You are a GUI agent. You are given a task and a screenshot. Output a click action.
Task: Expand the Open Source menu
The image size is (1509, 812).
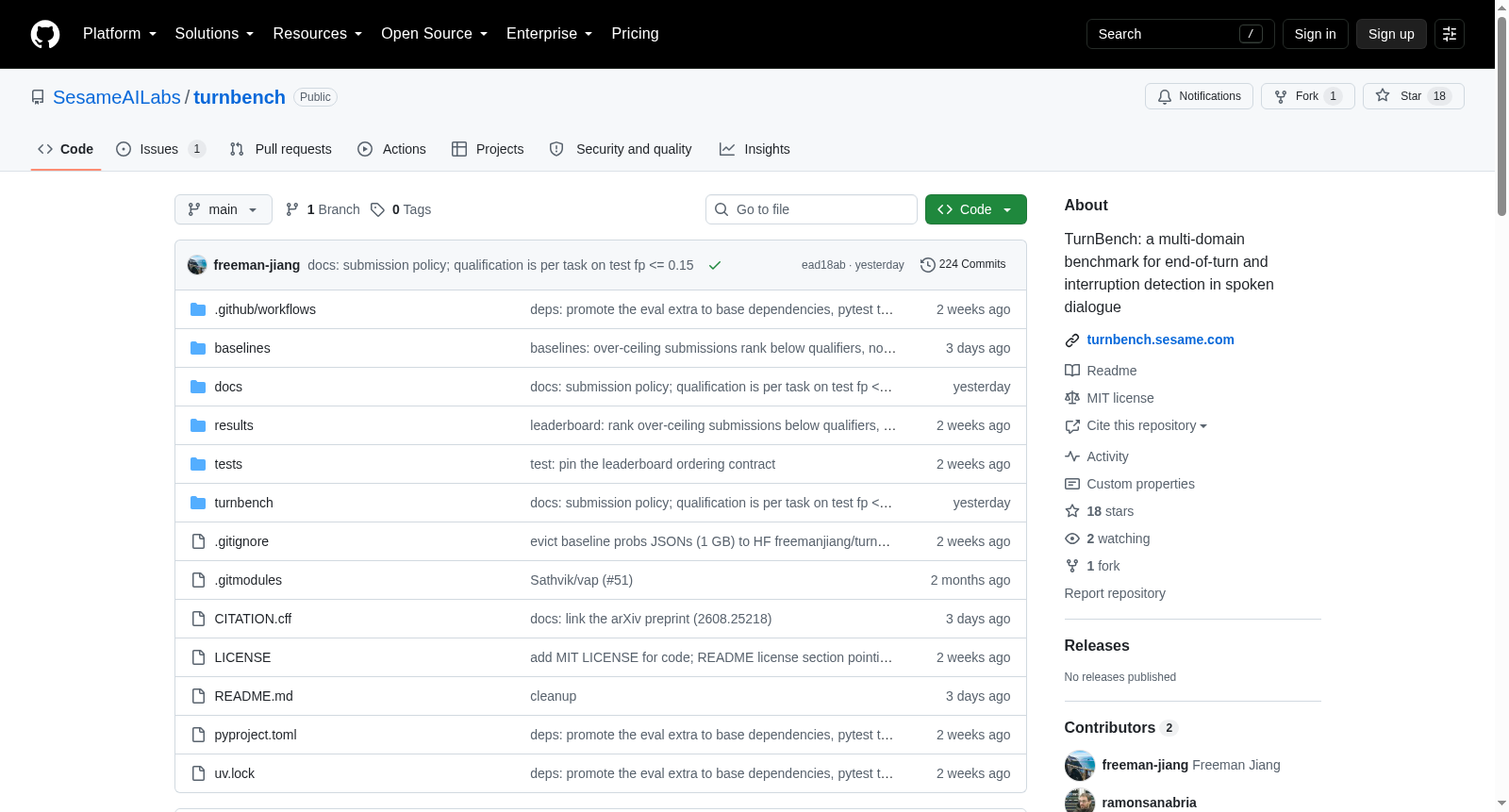tap(435, 34)
